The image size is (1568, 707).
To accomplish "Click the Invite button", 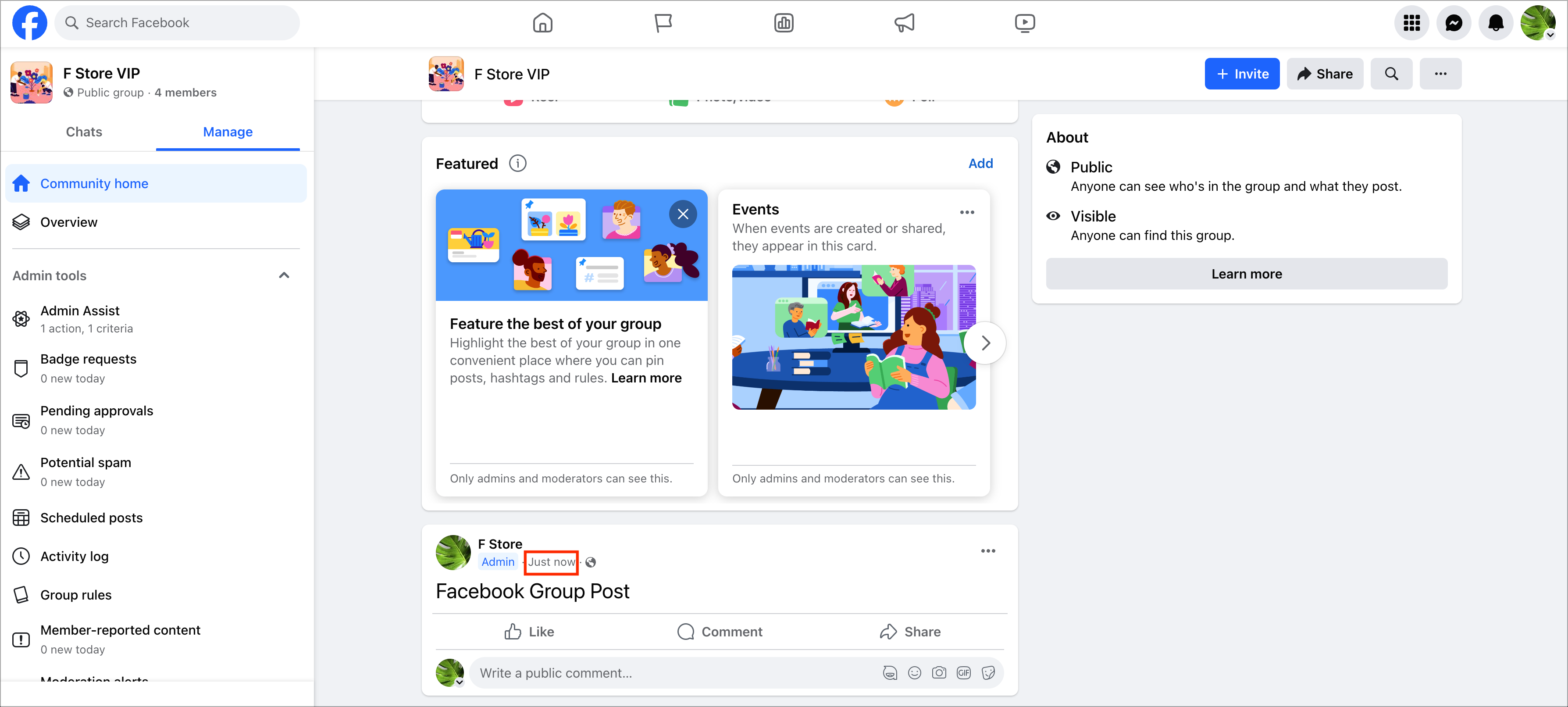I will click(x=1242, y=74).
